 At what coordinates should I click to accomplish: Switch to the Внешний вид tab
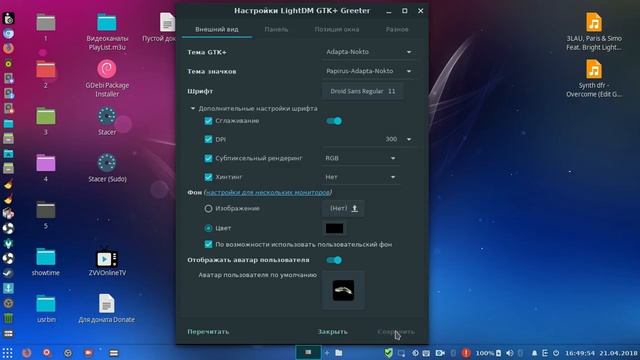pyautogui.click(x=217, y=29)
